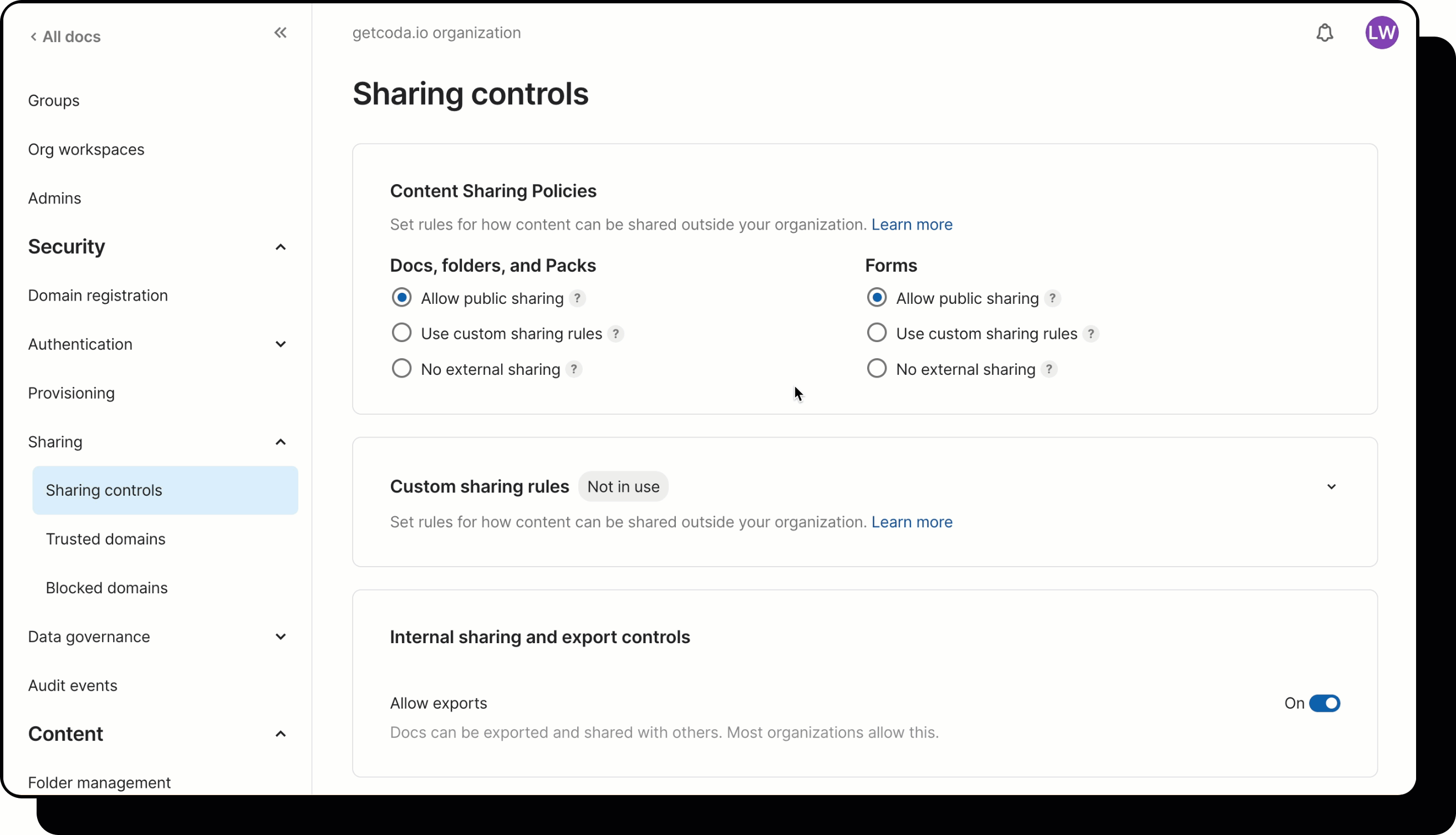
Task: Go to the Audit events page
Action: [73, 685]
